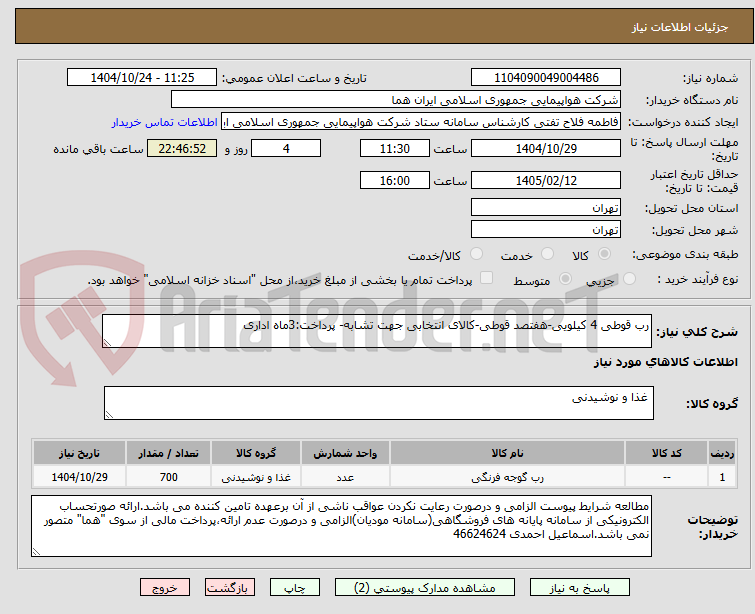755x614 pixels.
Task: Select the کالا radio button
Action: click(x=604, y=254)
